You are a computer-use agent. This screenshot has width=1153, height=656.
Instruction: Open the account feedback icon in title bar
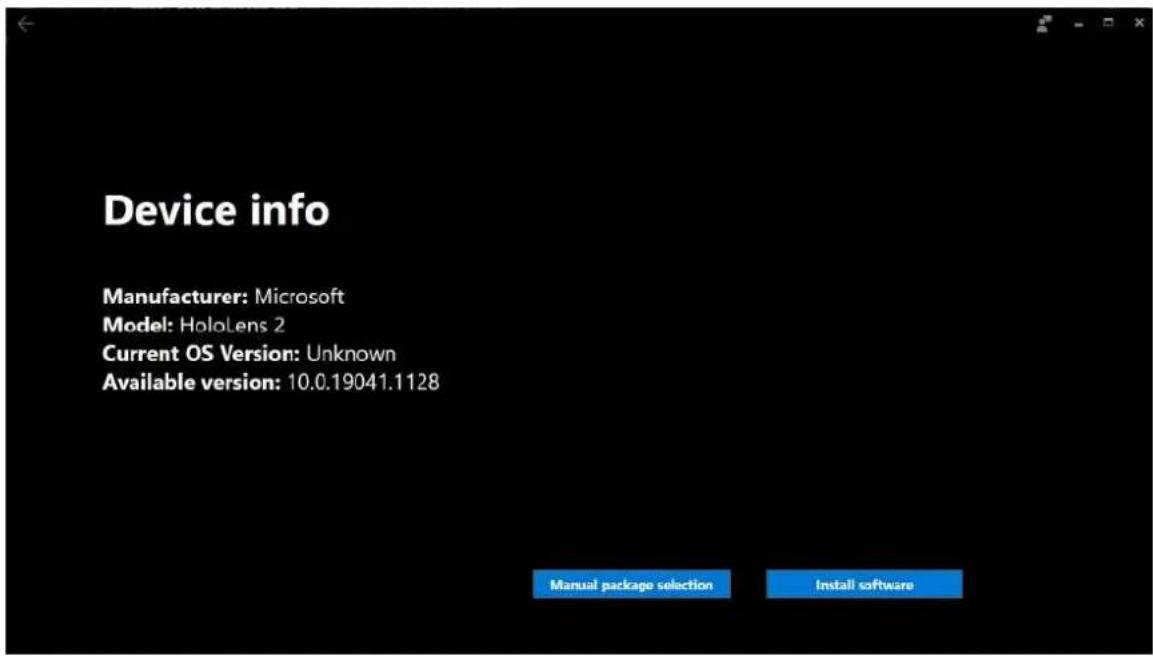coord(1044,24)
